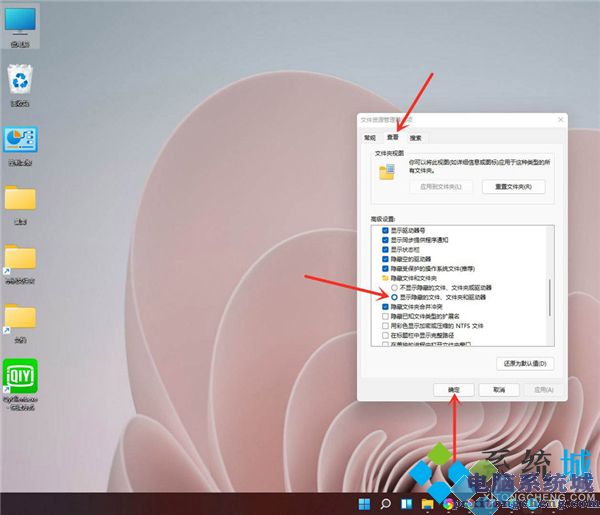The width and height of the screenshot is (600, 515).
Task: Click the 应用(A) apply button
Action: point(543,390)
